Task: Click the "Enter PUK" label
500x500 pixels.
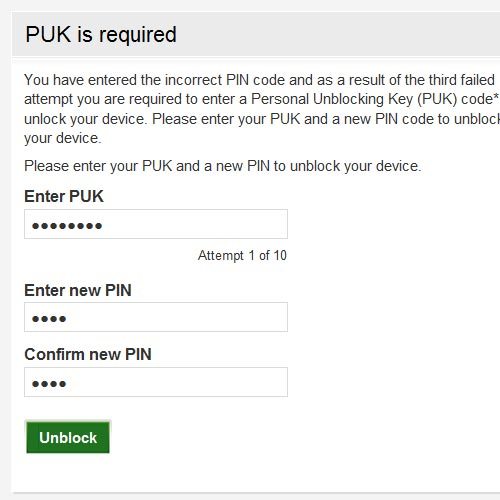Action: pos(64,196)
